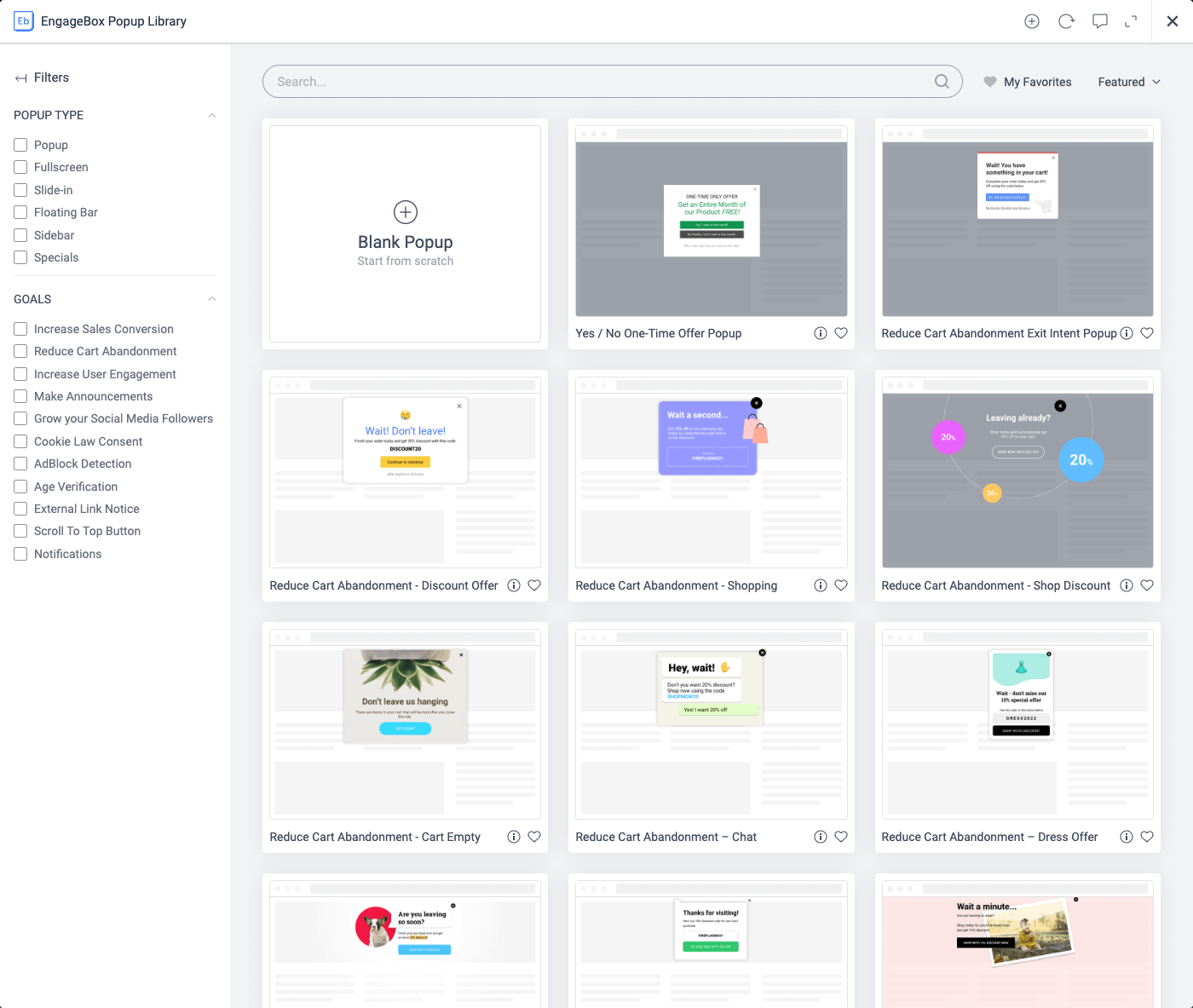Open the 'Are you leaving so soon?' template
The height and width of the screenshot is (1008, 1193).
tap(406, 944)
